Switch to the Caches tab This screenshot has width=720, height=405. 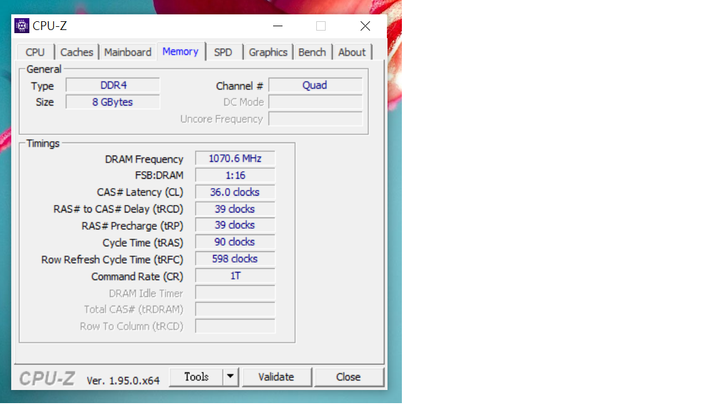click(77, 52)
